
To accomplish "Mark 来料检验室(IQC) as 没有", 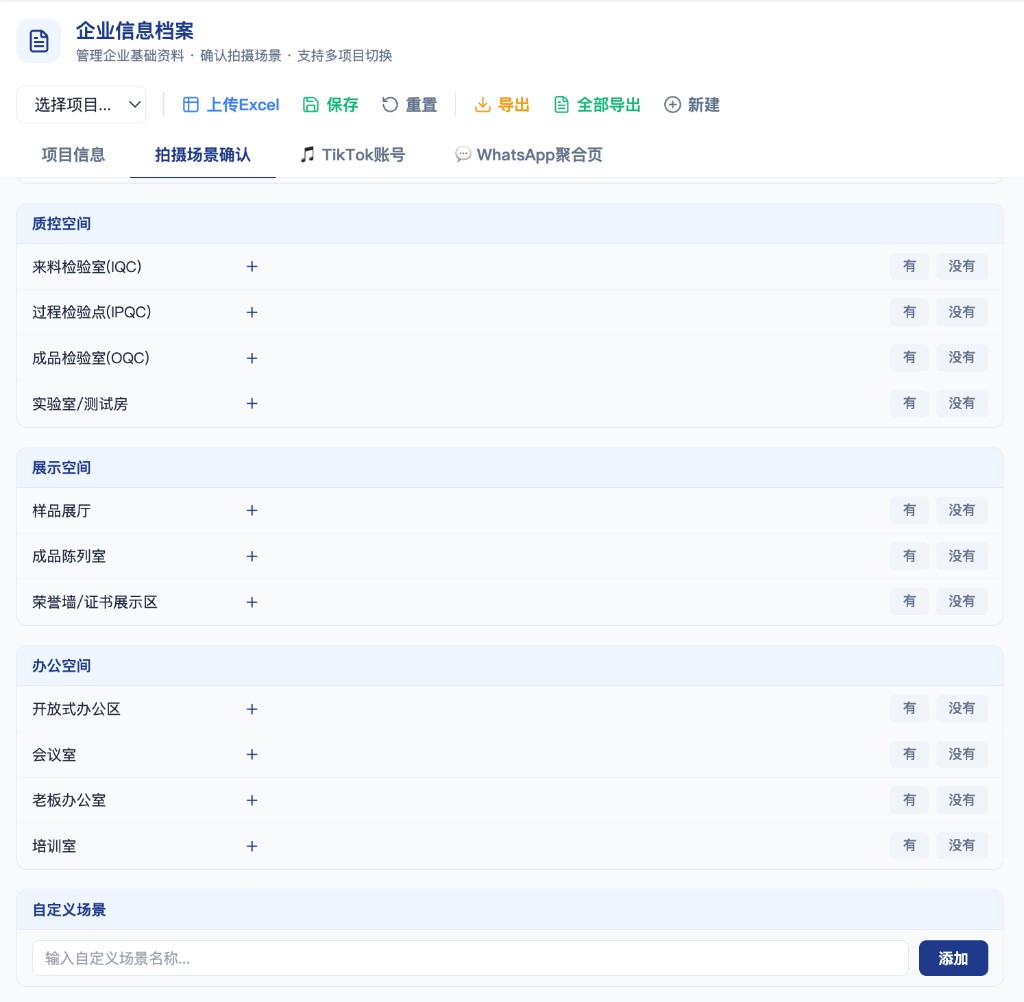I will 961,266.
